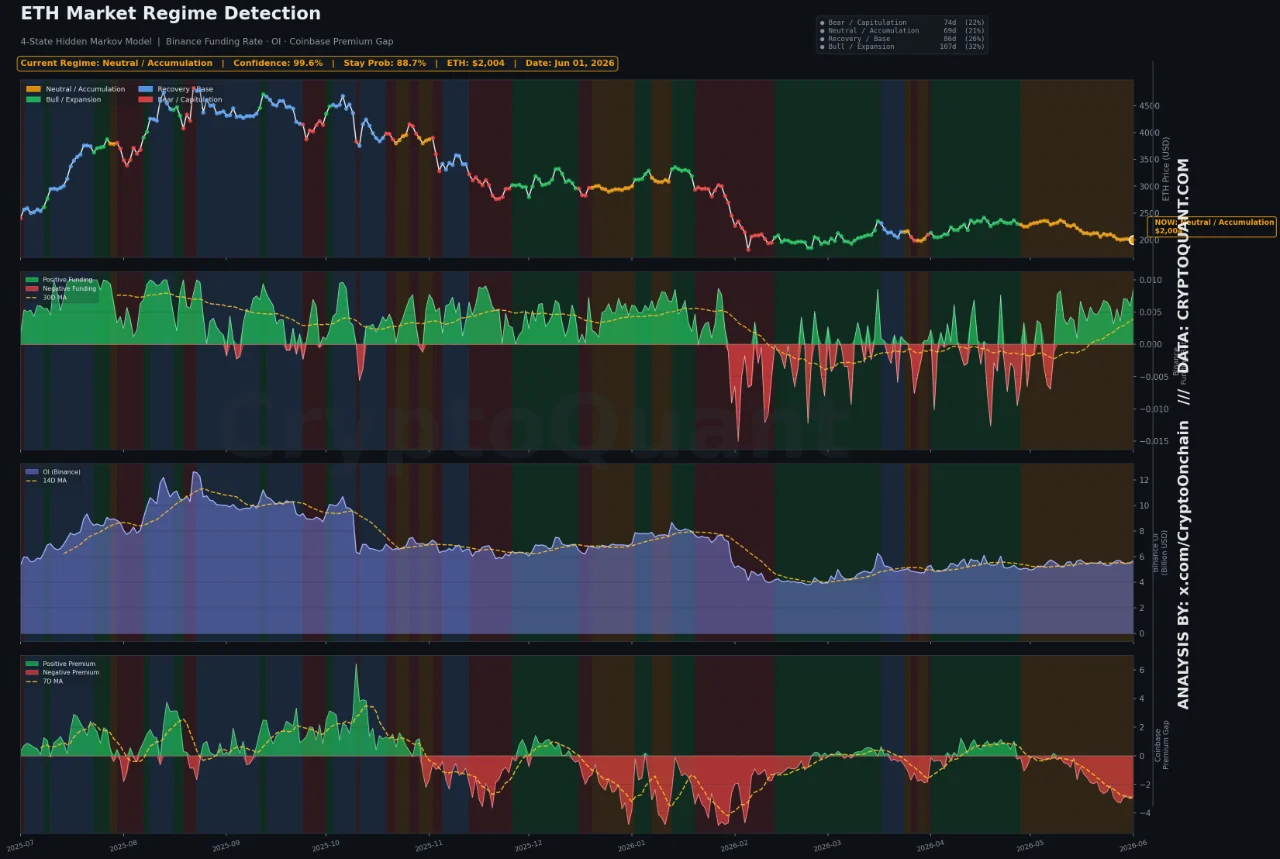1280x859 pixels.
Task: Click the 2026-03 date axis label
Action: click(827, 844)
